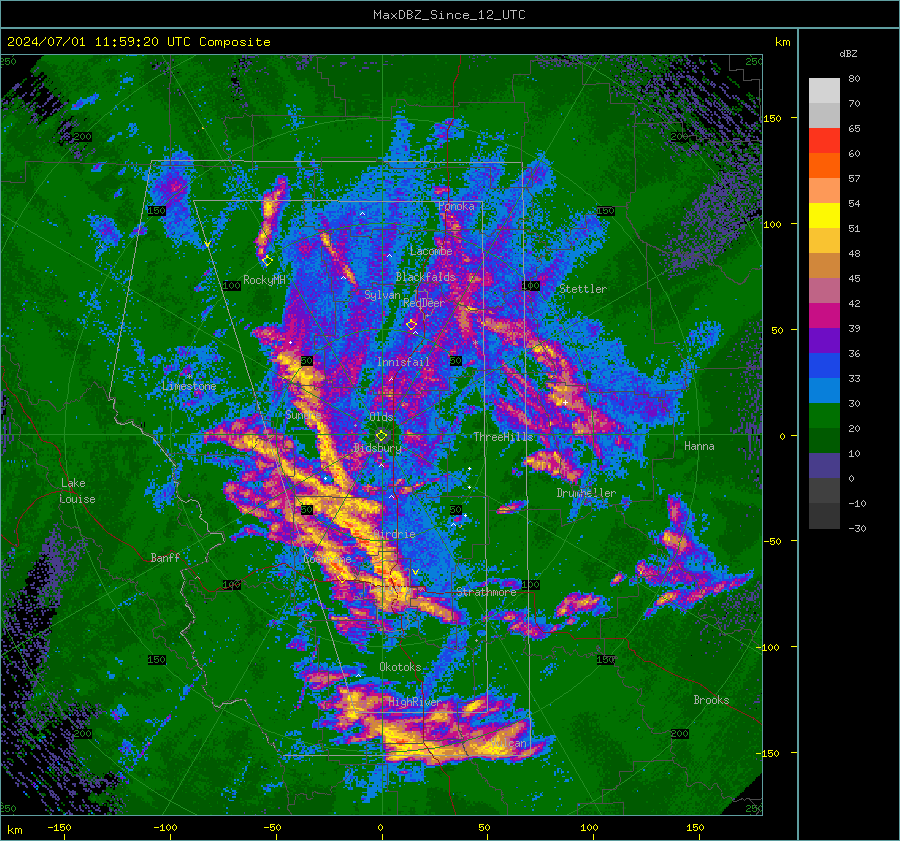
Task: Click the Limestone label
Action: (189, 386)
